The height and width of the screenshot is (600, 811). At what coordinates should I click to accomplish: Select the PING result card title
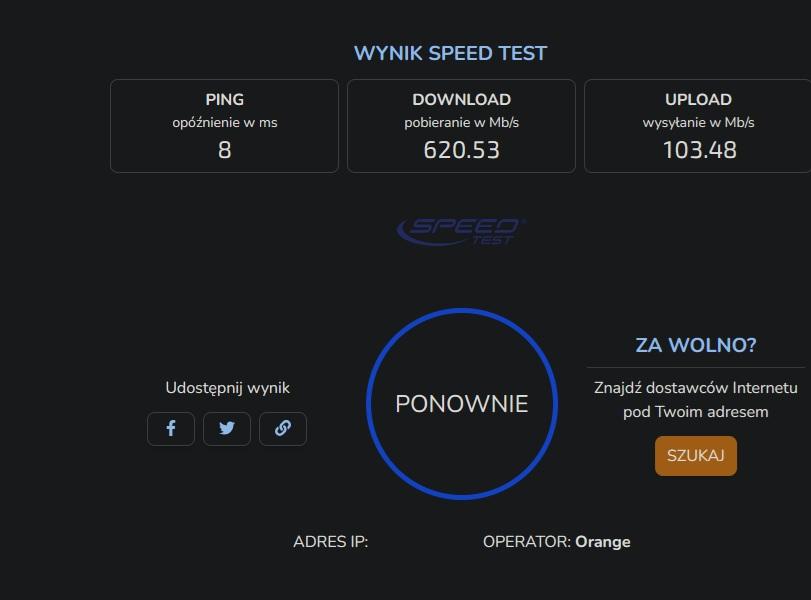pyautogui.click(x=224, y=100)
